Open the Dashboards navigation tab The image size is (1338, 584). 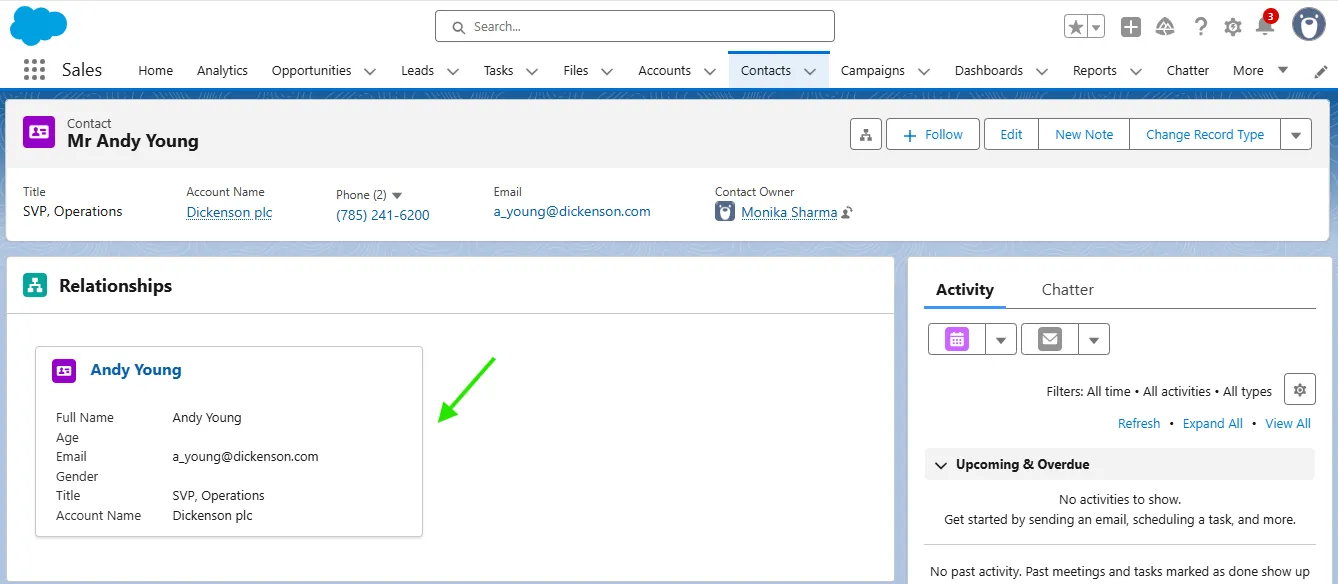pos(988,71)
